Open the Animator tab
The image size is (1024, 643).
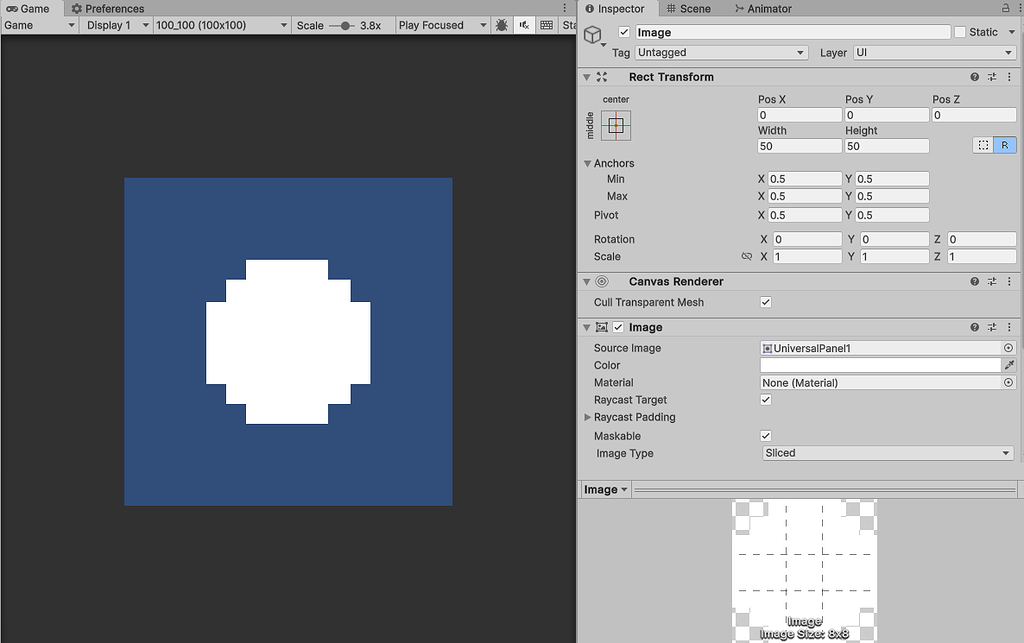[761, 8]
